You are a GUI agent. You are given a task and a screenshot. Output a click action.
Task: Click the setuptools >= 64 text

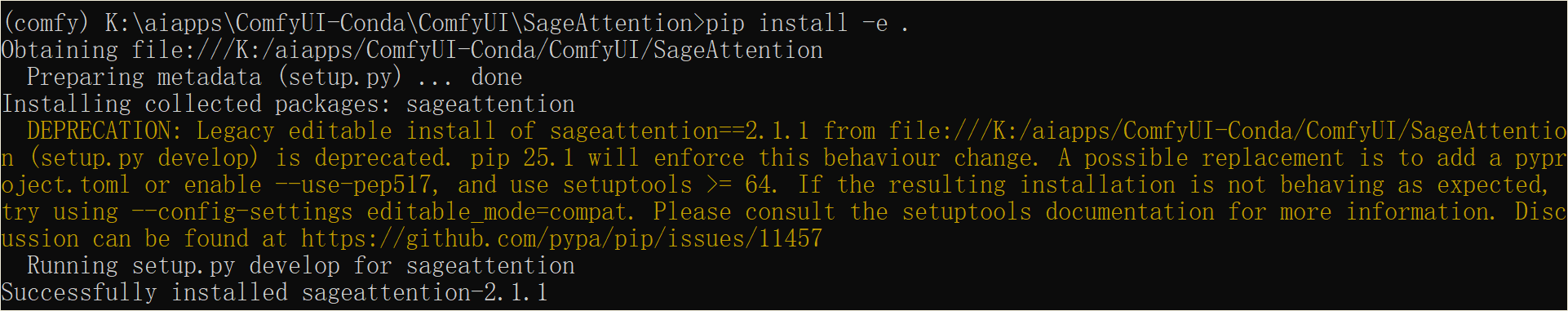[x=669, y=185]
